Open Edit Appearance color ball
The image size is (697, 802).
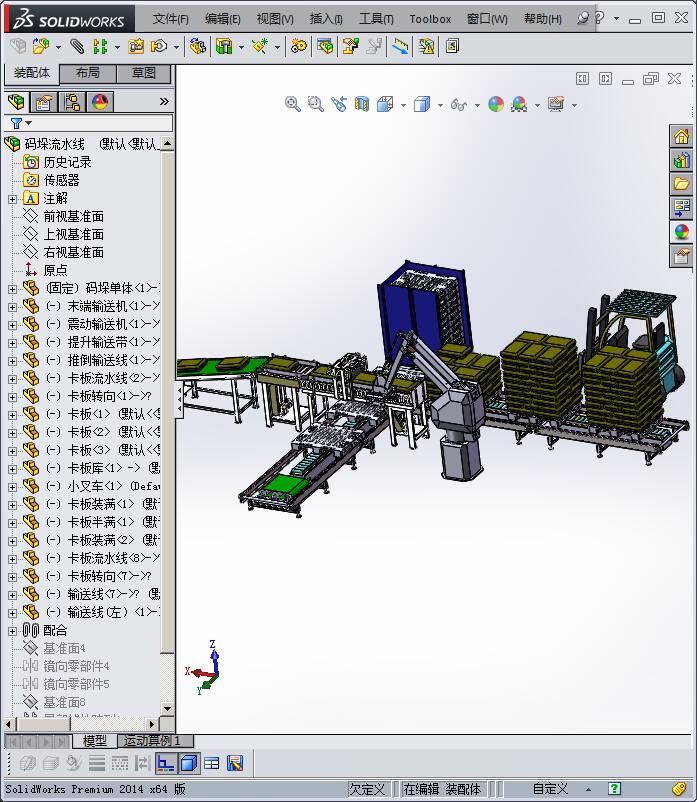496,104
